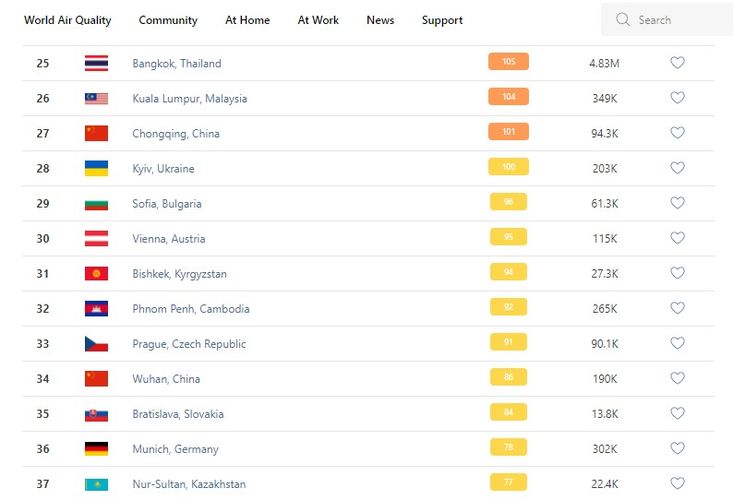Go to the News section
This screenshot has width=733, height=500.
pyautogui.click(x=380, y=20)
